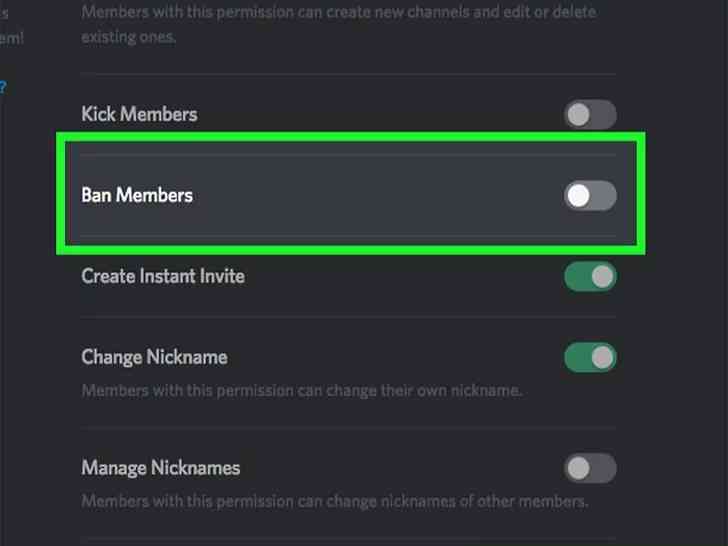Enable the Kick Members switch

590,115
